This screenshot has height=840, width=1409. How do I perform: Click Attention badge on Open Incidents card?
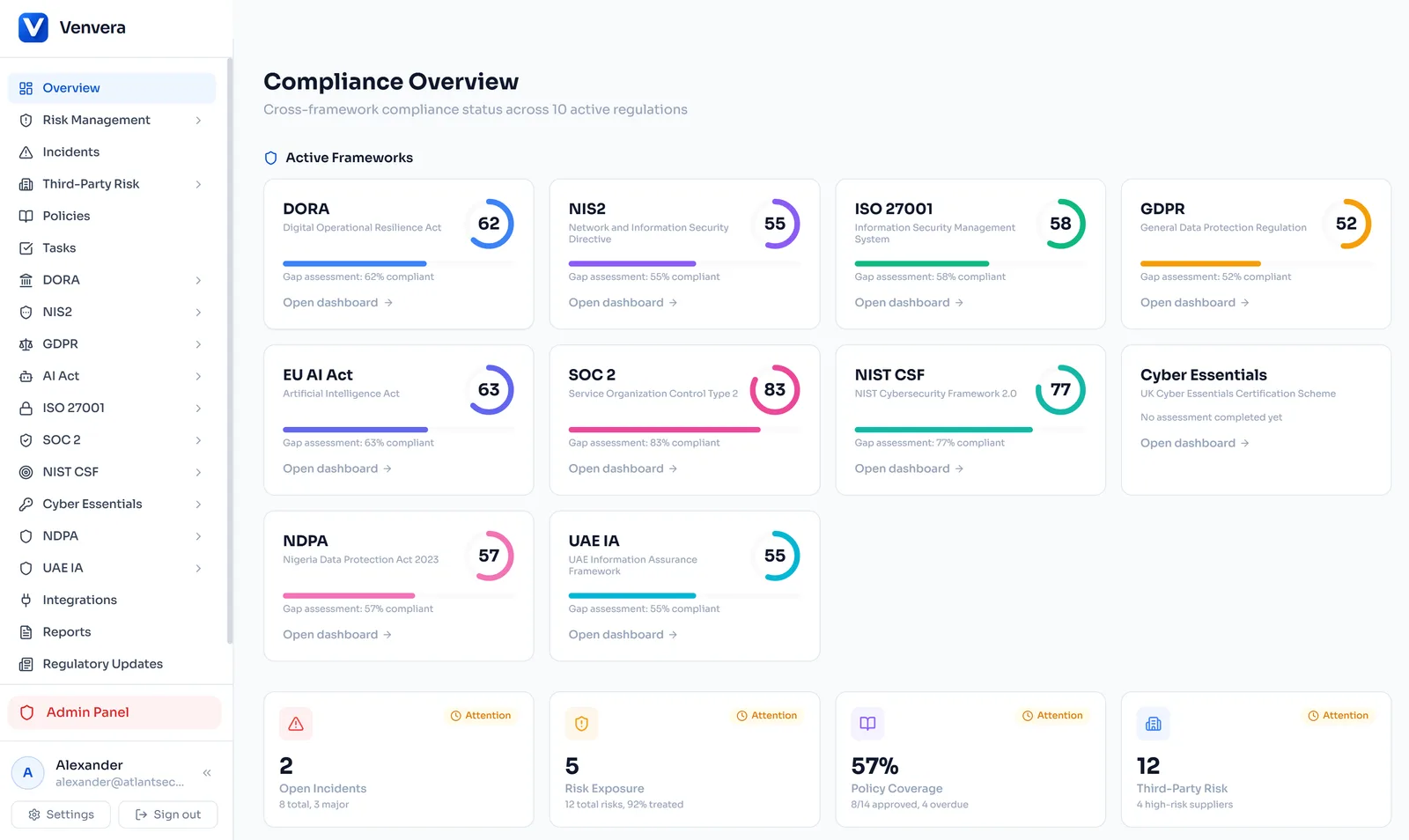481,716
